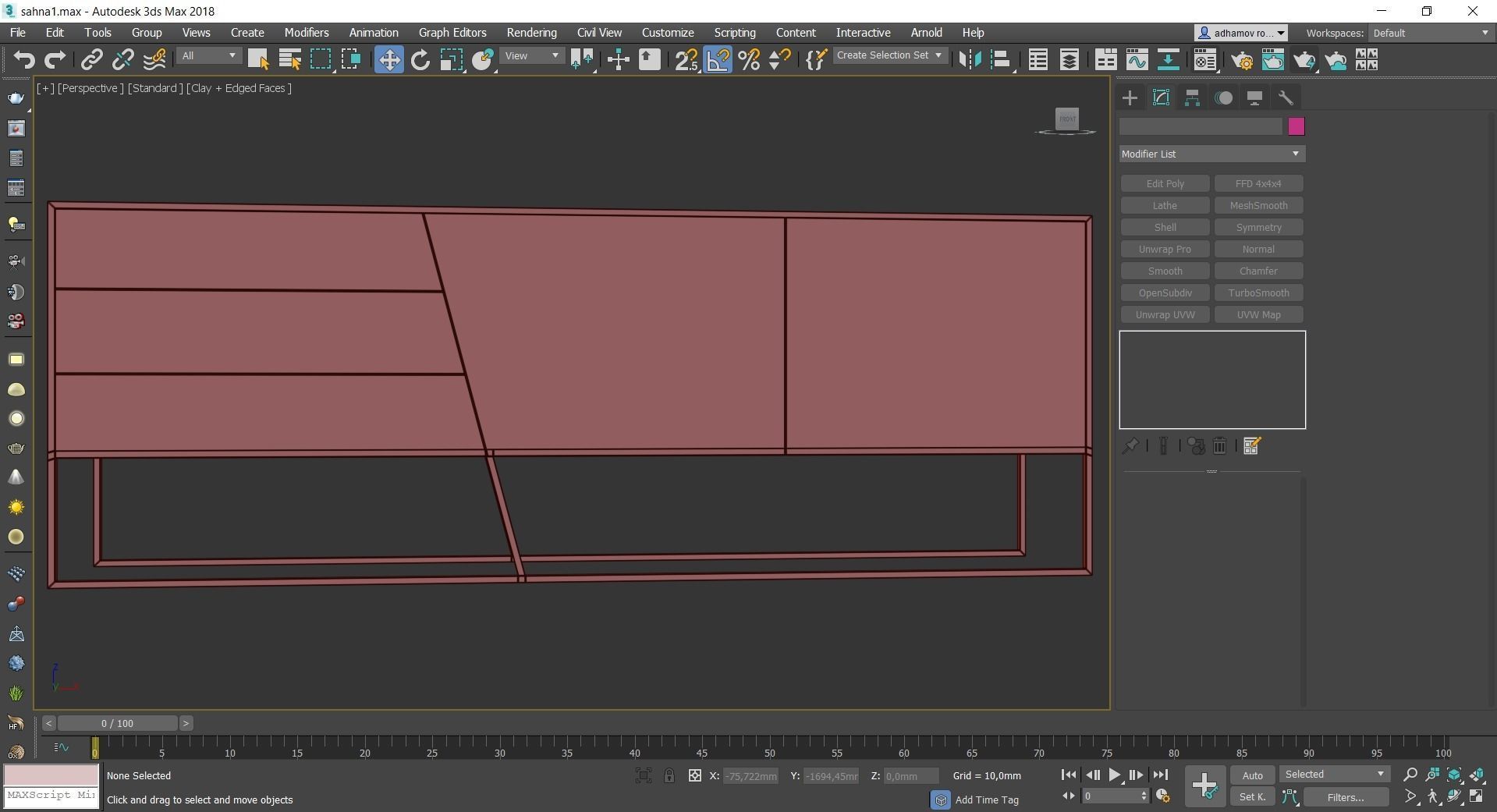Open the Workspaces Default dropdown
Viewport: 1497px width, 812px height.
click(1431, 33)
